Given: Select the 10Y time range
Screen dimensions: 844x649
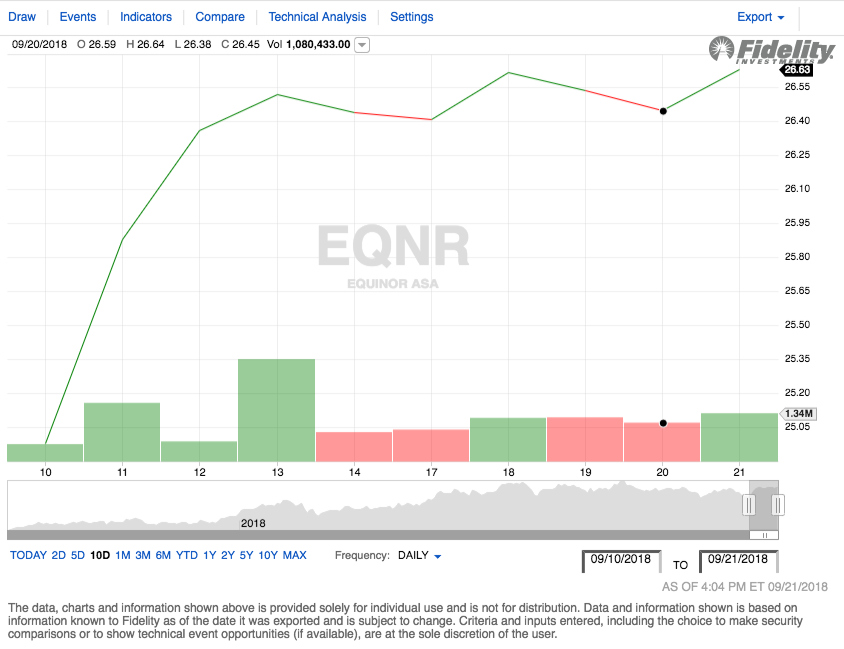Looking at the screenshot, I should 268,555.
